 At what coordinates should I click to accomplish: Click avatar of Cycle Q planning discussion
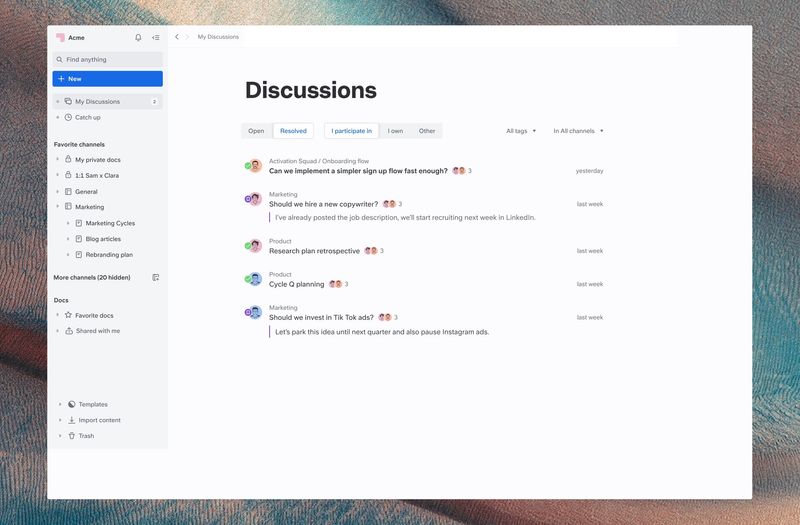(255, 279)
